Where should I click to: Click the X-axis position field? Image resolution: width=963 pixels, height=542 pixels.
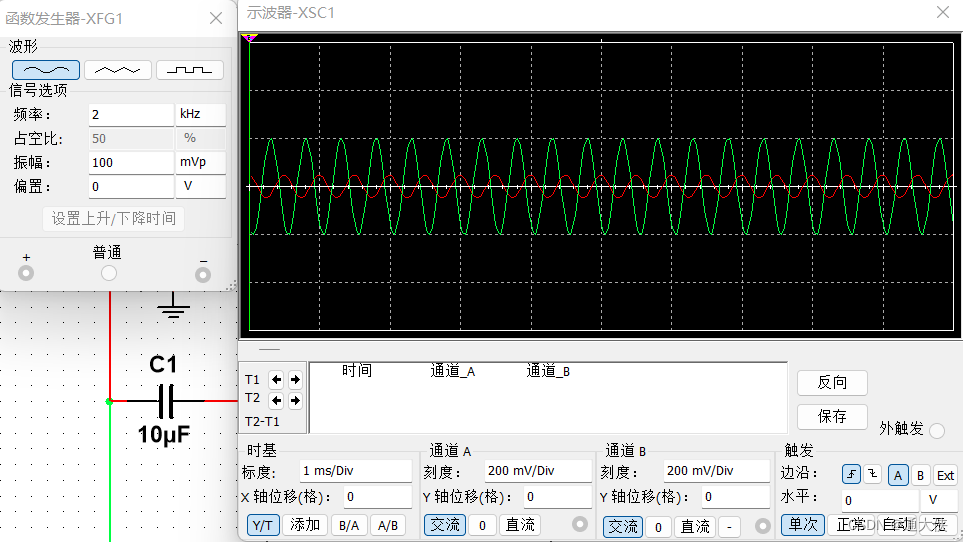coord(378,497)
